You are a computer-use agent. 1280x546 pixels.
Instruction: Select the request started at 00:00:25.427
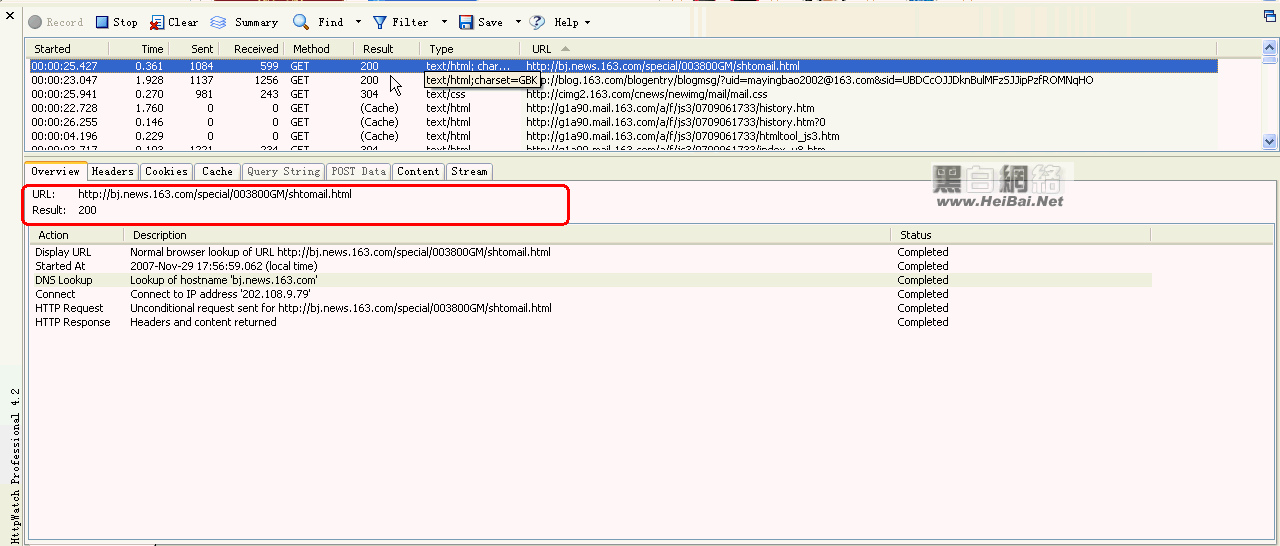pyautogui.click(x=622, y=66)
